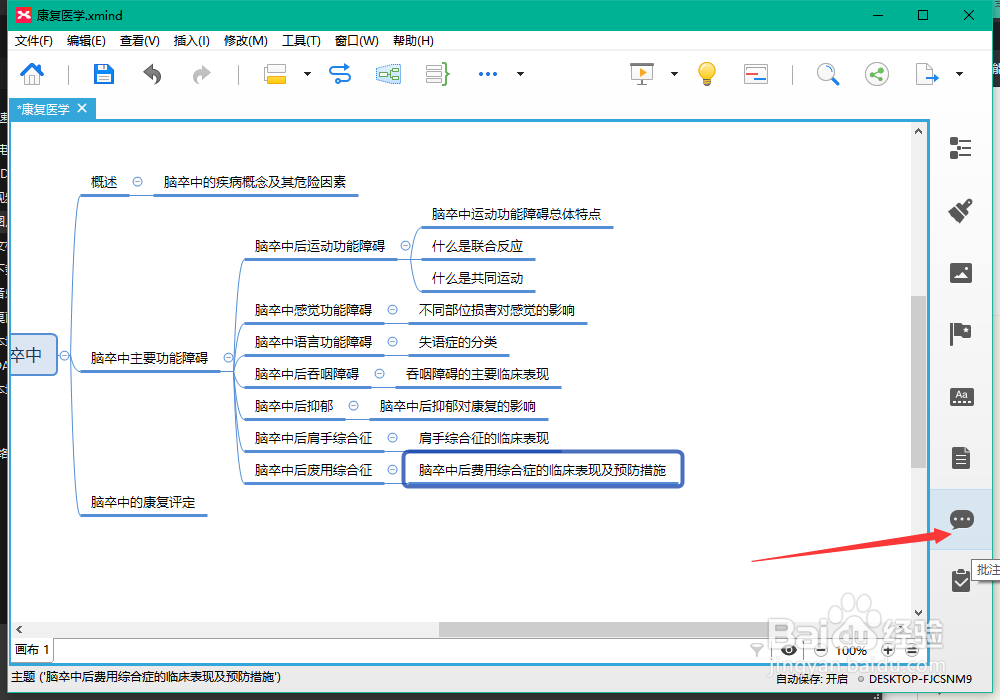
Task: Insert a topic using the yellow topic icon
Action: pyautogui.click(x=275, y=74)
